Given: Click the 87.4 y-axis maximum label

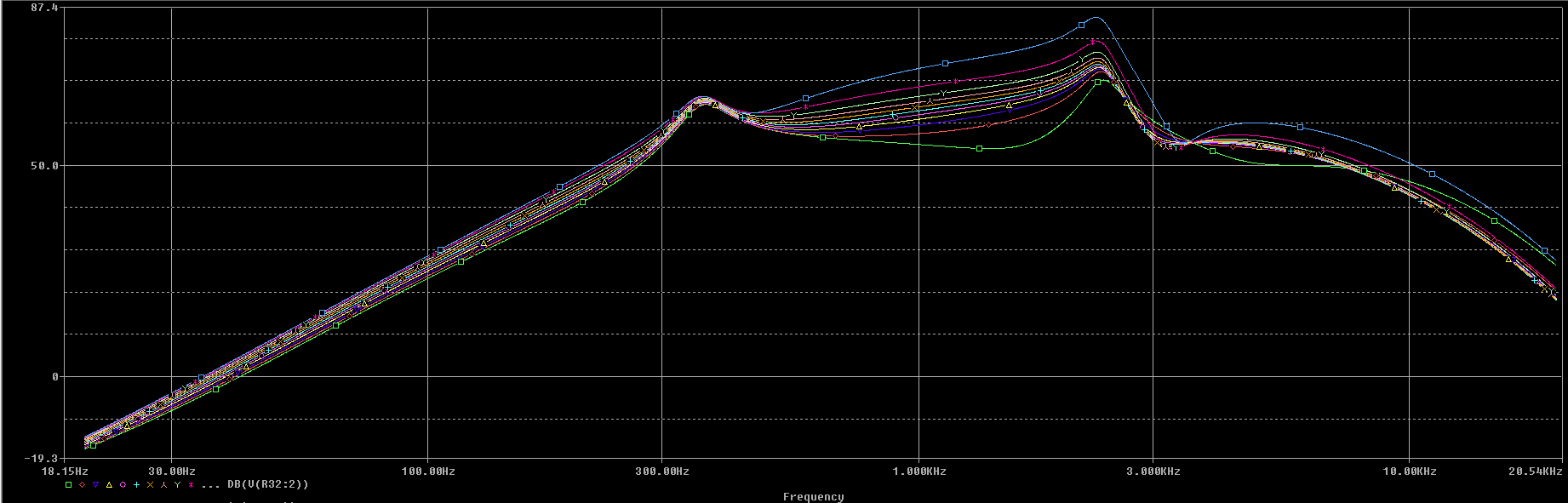Looking at the screenshot, I should click(x=44, y=7).
